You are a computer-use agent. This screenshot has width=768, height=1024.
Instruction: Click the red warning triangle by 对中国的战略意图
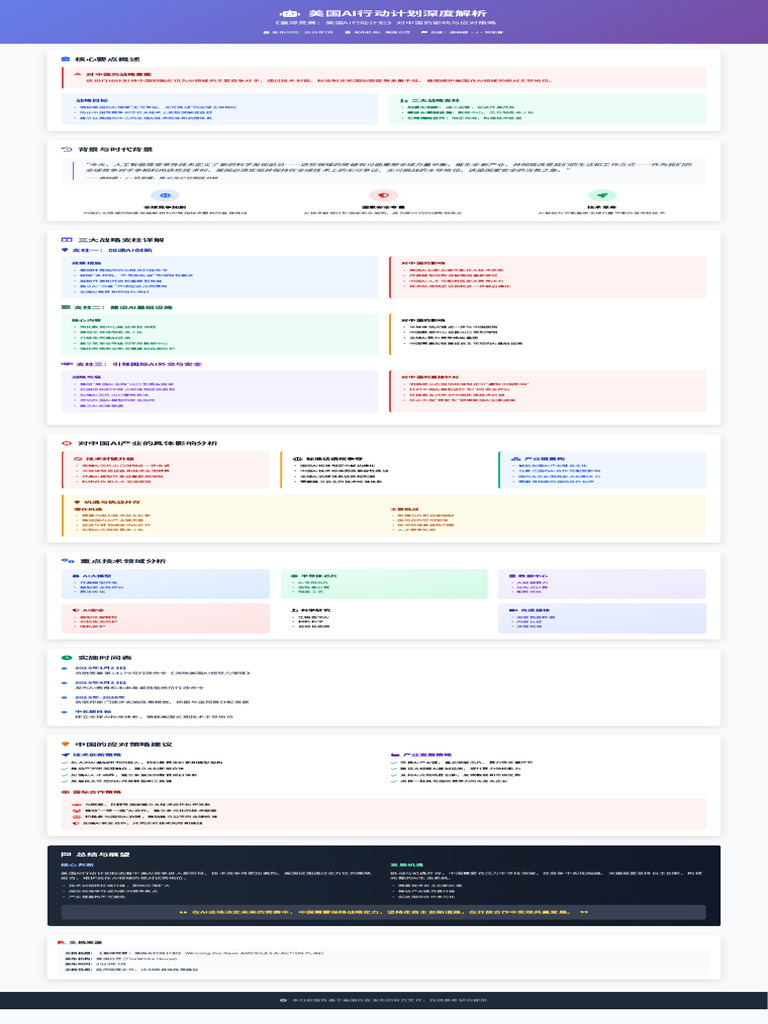(78, 74)
